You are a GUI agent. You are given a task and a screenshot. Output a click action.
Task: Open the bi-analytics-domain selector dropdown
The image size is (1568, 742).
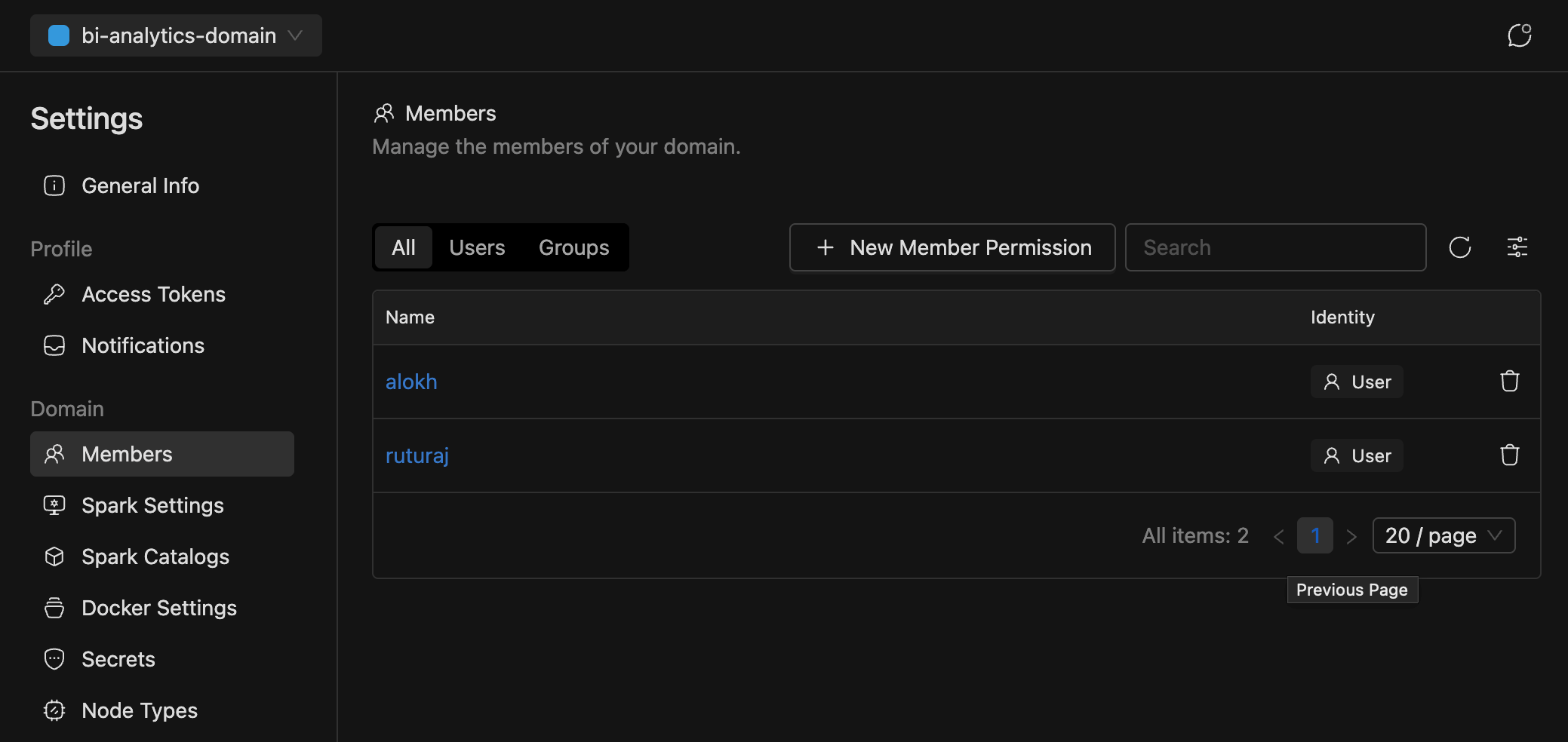pos(175,35)
